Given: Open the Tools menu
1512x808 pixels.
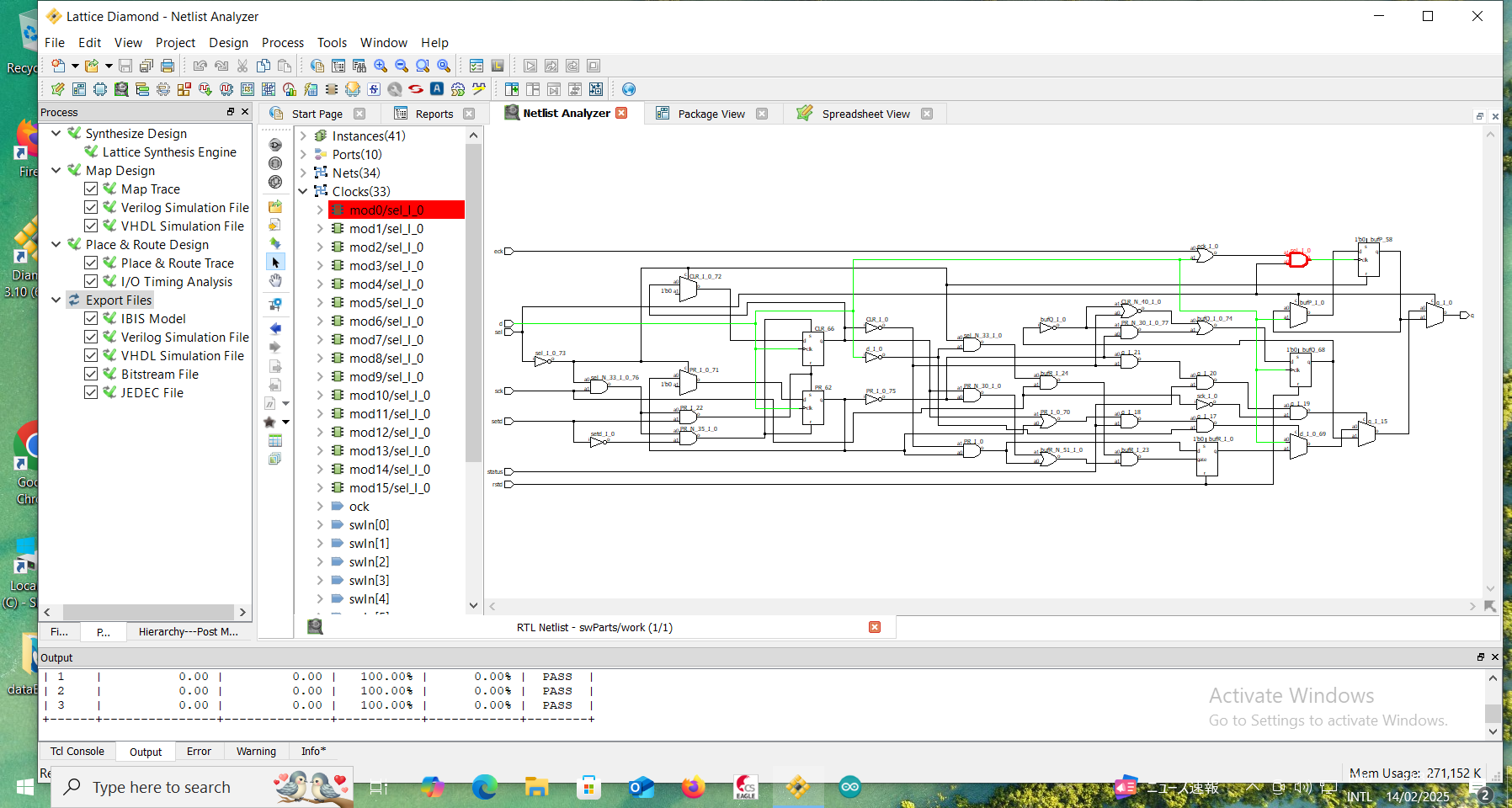Looking at the screenshot, I should [332, 42].
